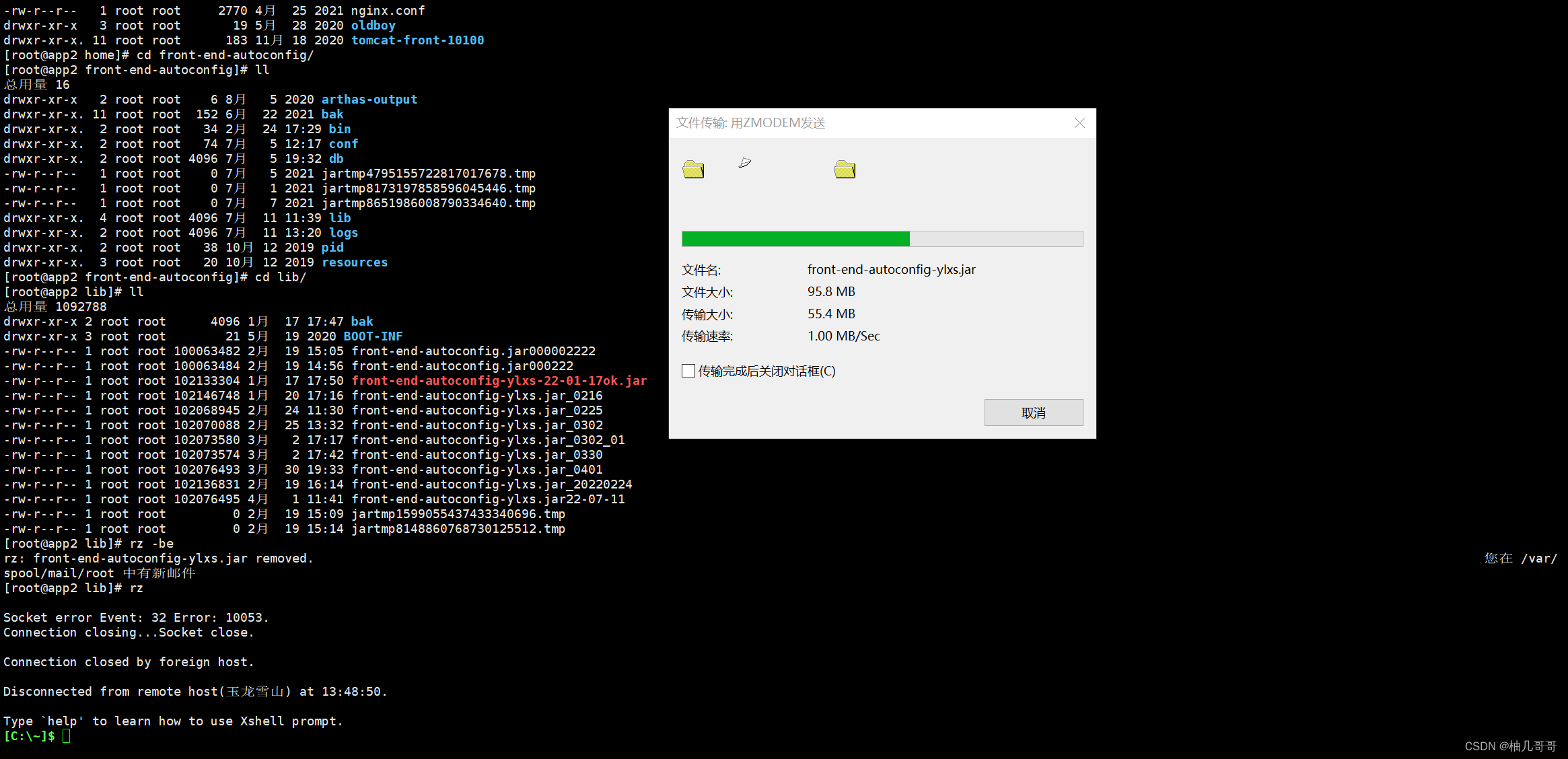The image size is (1568, 759).
Task: Close the ZMODEM file transfer dialog
Action: pyautogui.click(x=1079, y=122)
